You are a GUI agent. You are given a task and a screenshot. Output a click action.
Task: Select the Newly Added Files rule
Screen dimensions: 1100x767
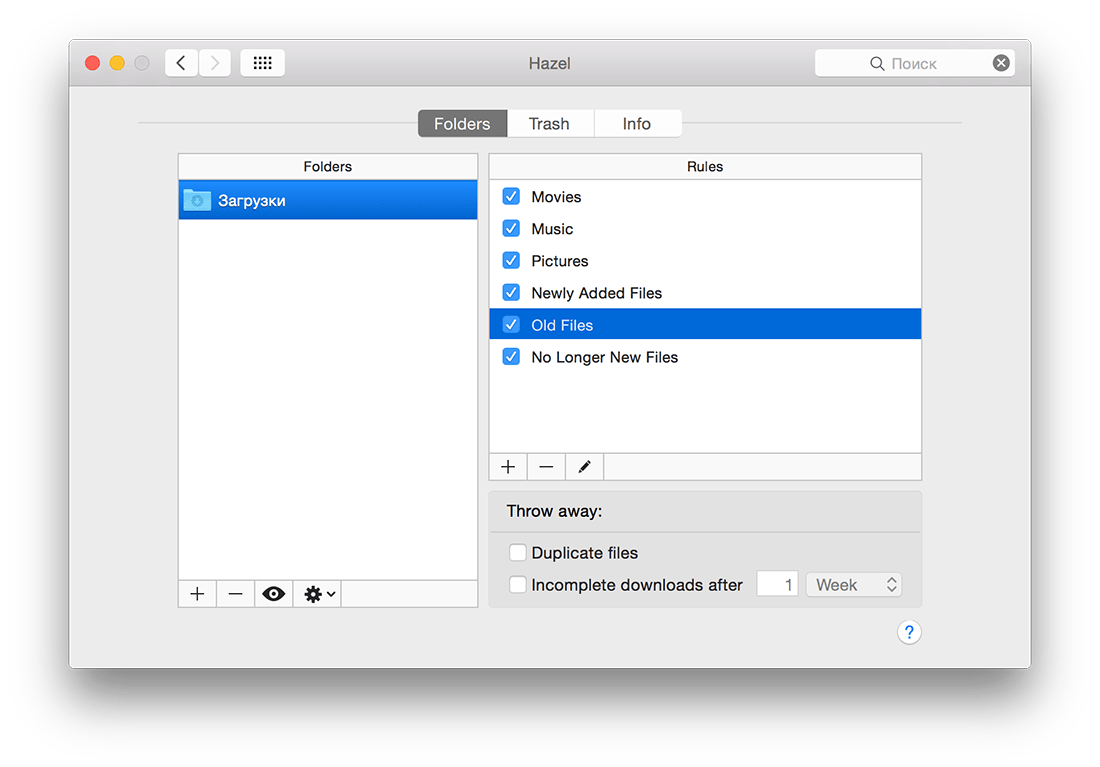(x=705, y=293)
